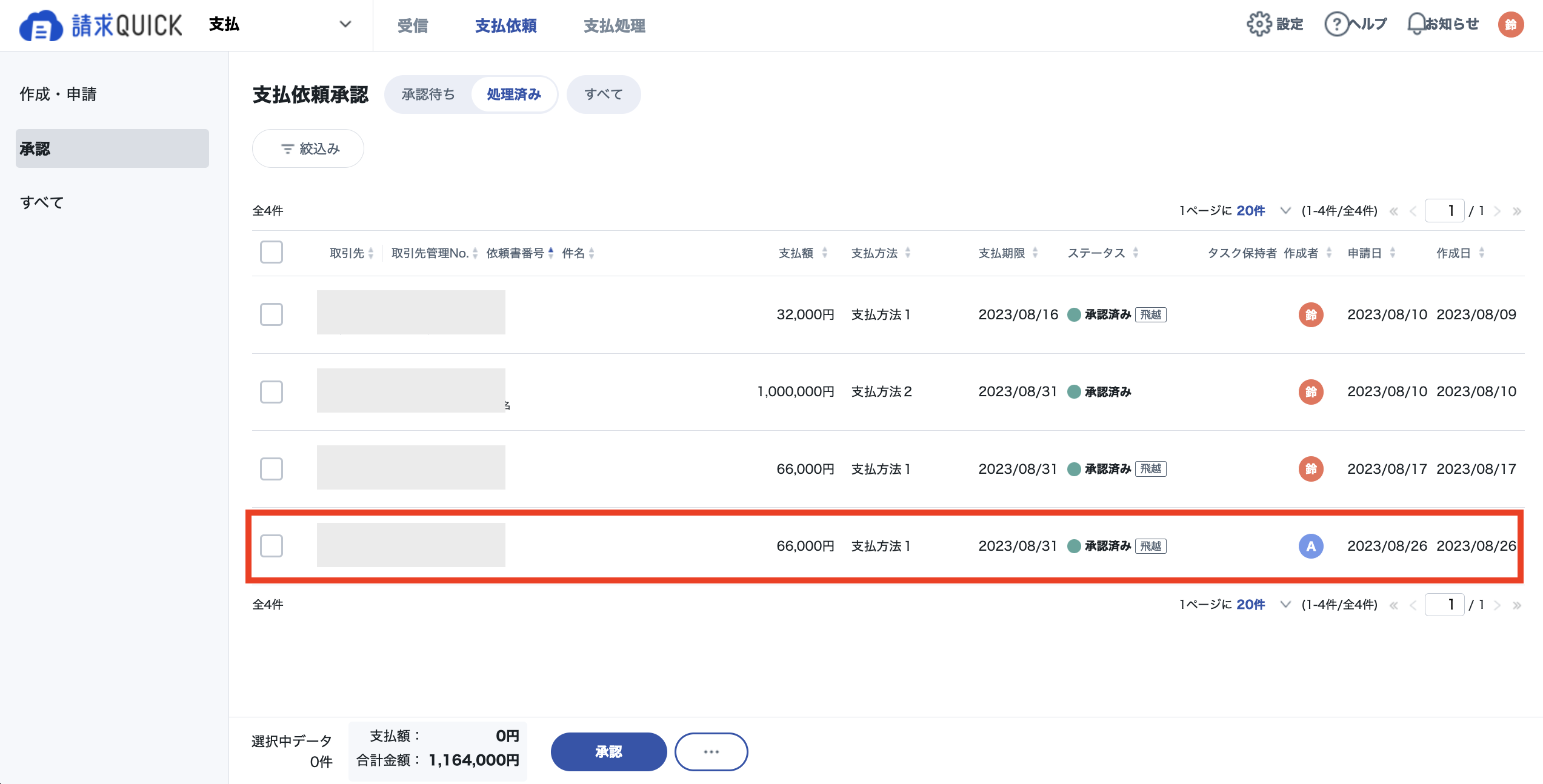
Task: Open すべて in the sidebar
Action: [x=42, y=202]
